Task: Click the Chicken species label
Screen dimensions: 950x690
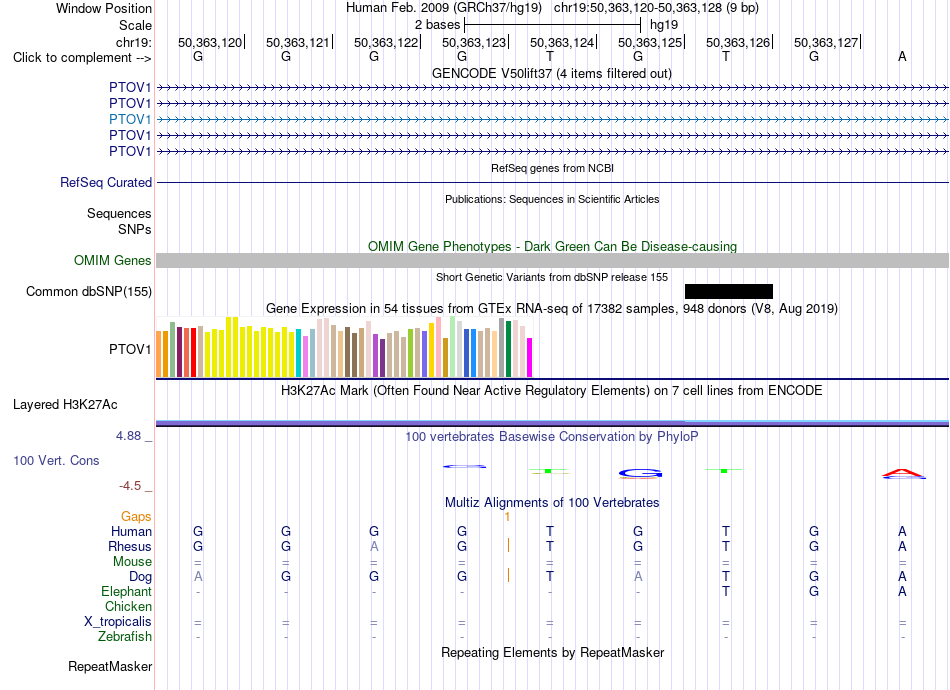Action: coord(128,606)
